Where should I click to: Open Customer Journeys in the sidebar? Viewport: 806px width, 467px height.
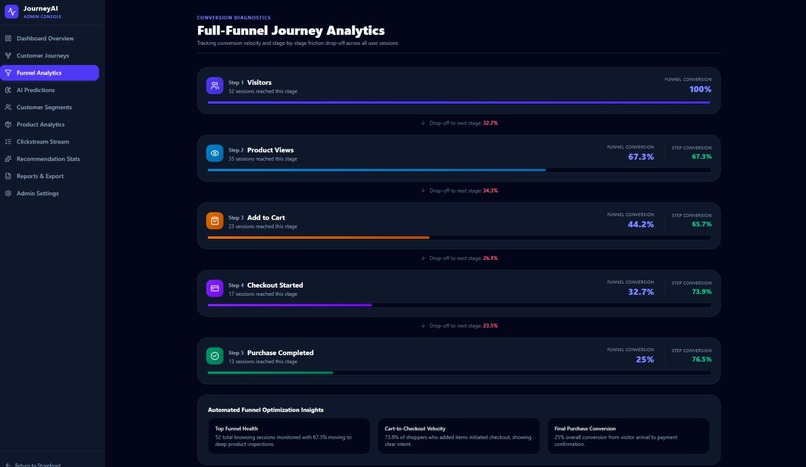[x=49, y=55]
